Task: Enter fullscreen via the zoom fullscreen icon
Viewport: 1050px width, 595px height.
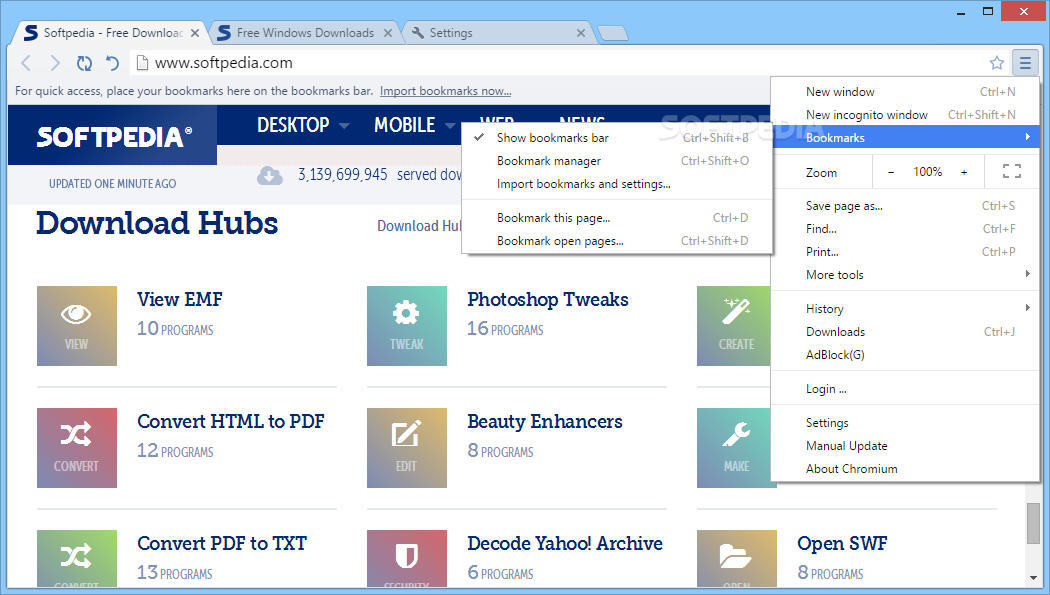Action: click(1011, 172)
